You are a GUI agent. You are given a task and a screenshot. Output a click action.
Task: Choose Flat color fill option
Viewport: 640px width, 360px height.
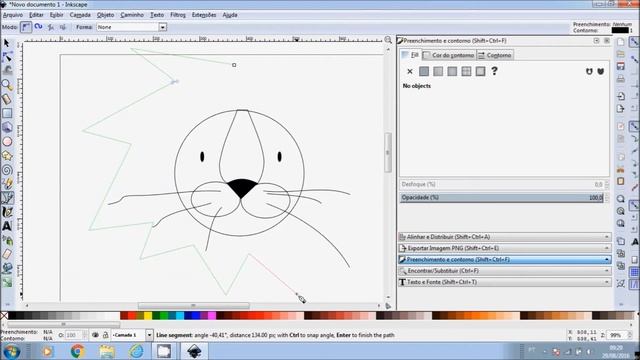424,71
